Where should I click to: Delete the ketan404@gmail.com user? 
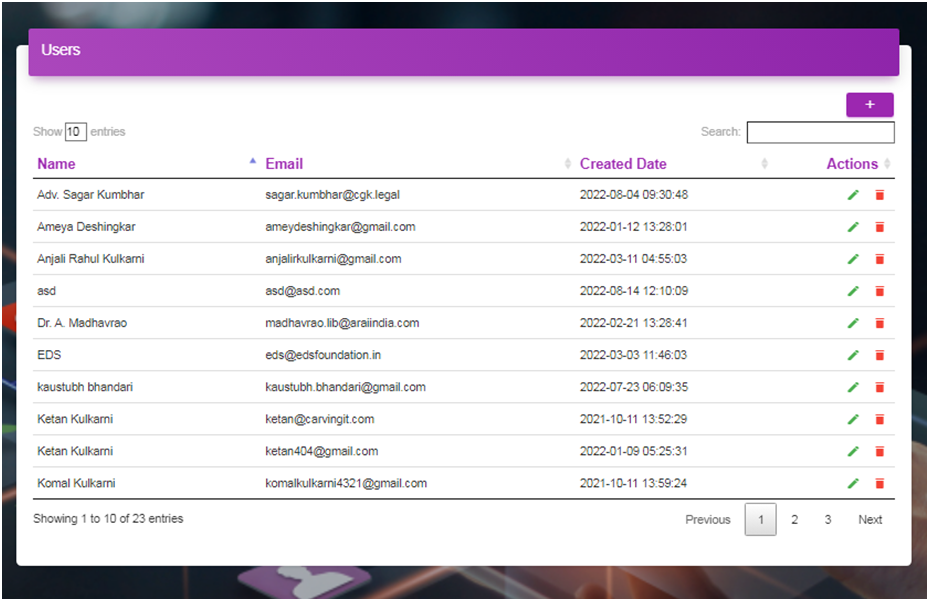point(880,451)
